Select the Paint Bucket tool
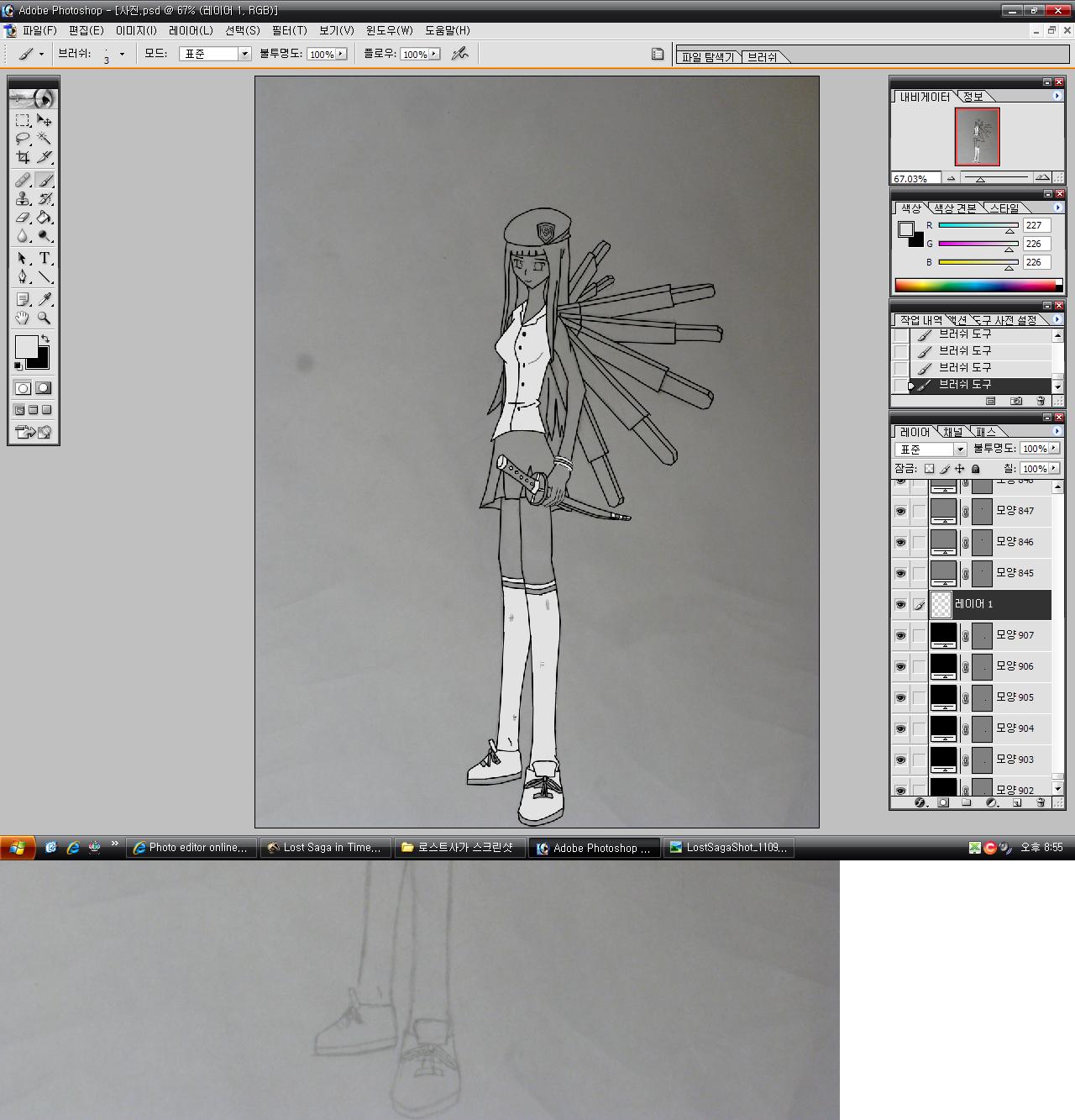1075x1120 pixels. pyautogui.click(x=45, y=217)
